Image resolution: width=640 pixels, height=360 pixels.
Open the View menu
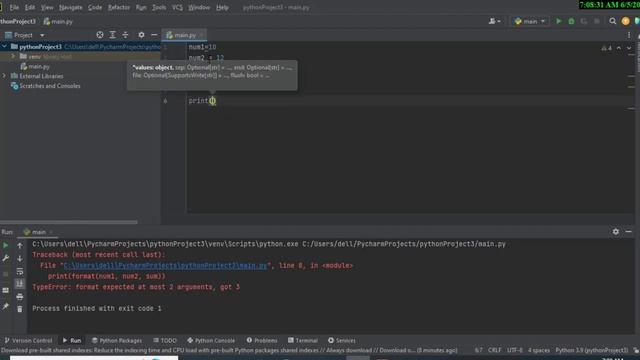tap(47, 7)
